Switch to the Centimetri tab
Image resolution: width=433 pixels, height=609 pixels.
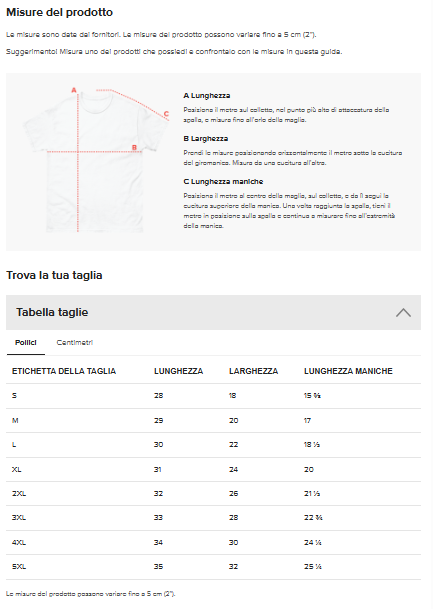(75, 343)
